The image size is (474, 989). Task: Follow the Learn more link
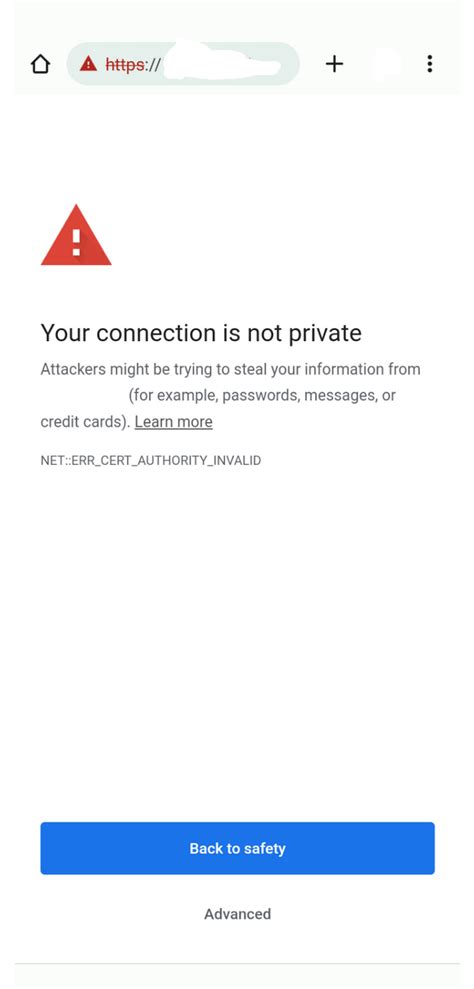174,421
